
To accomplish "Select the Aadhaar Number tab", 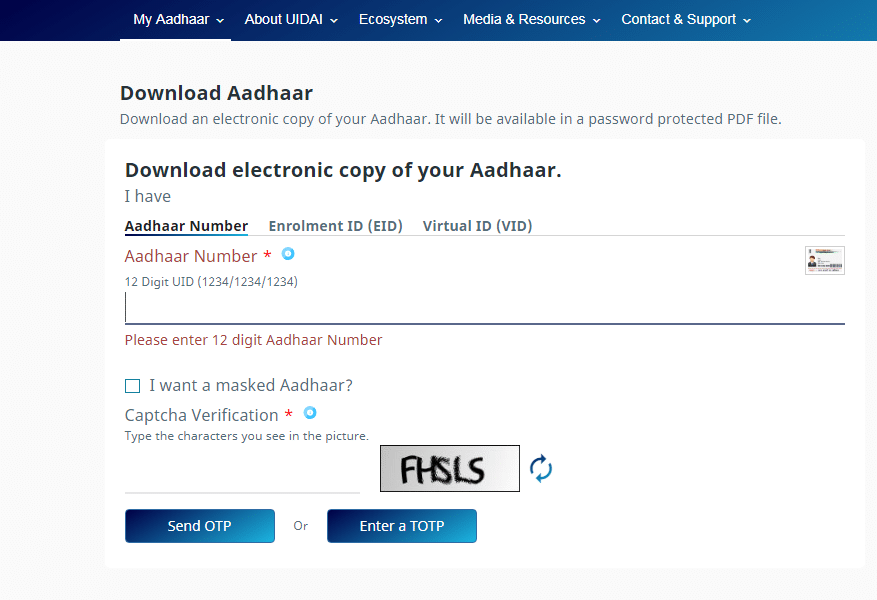I will [186, 226].
